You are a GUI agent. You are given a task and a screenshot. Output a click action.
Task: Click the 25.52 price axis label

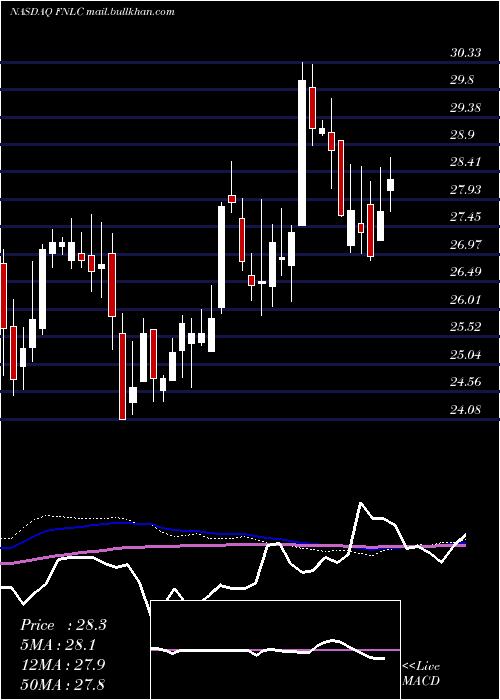[466, 327]
